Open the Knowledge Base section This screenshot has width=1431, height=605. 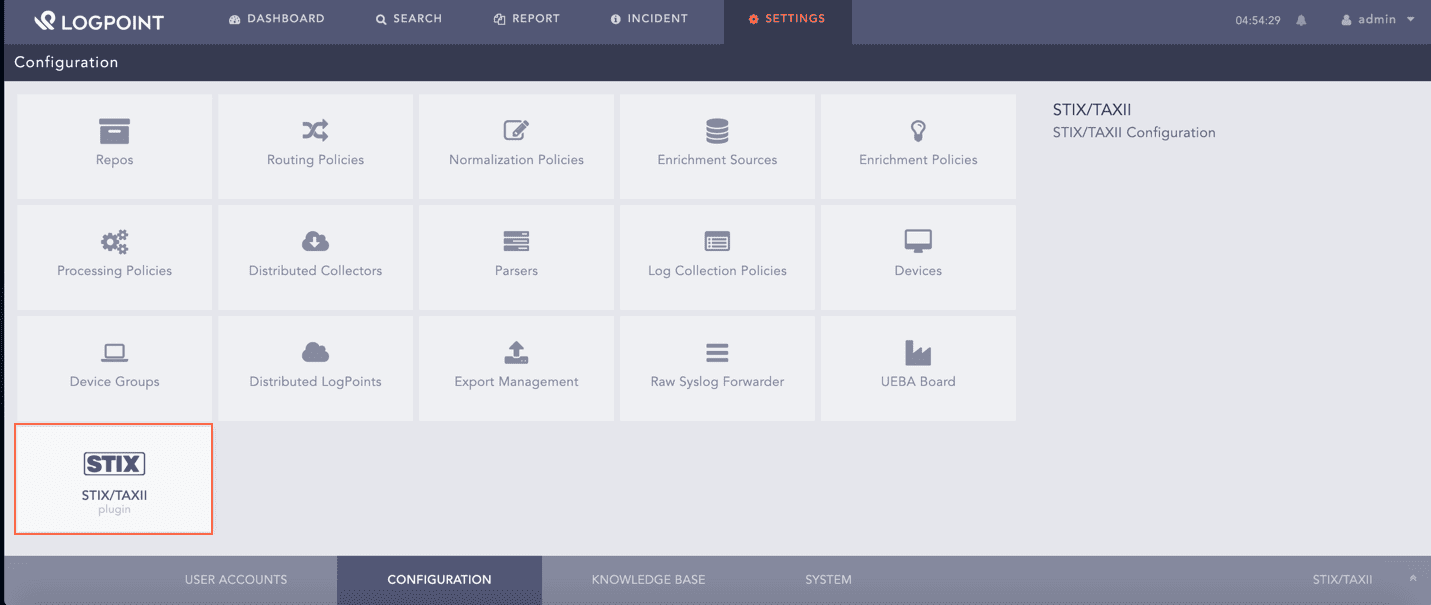click(x=648, y=580)
